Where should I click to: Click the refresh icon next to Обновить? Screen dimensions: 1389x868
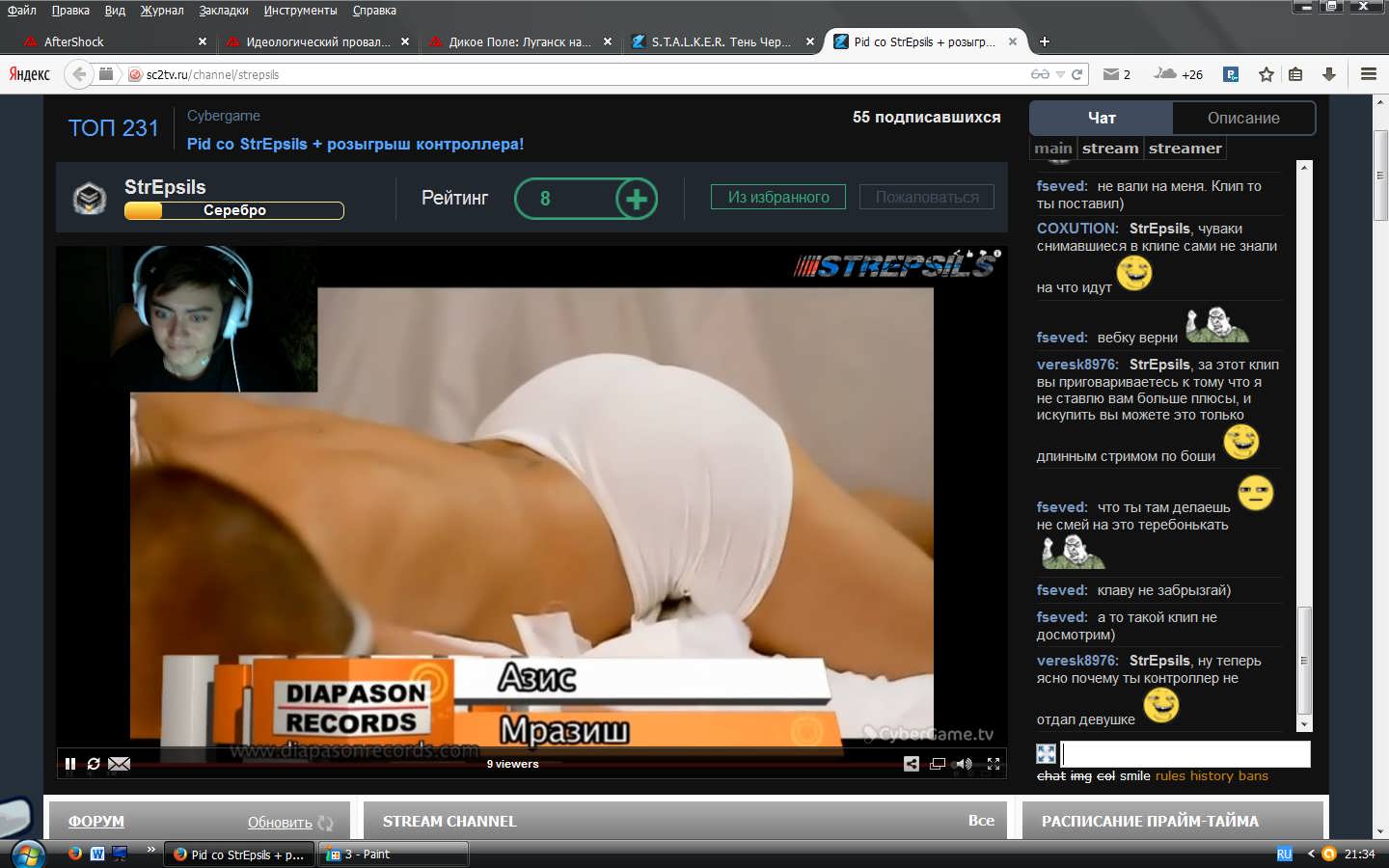pyautogui.click(x=325, y=823)
